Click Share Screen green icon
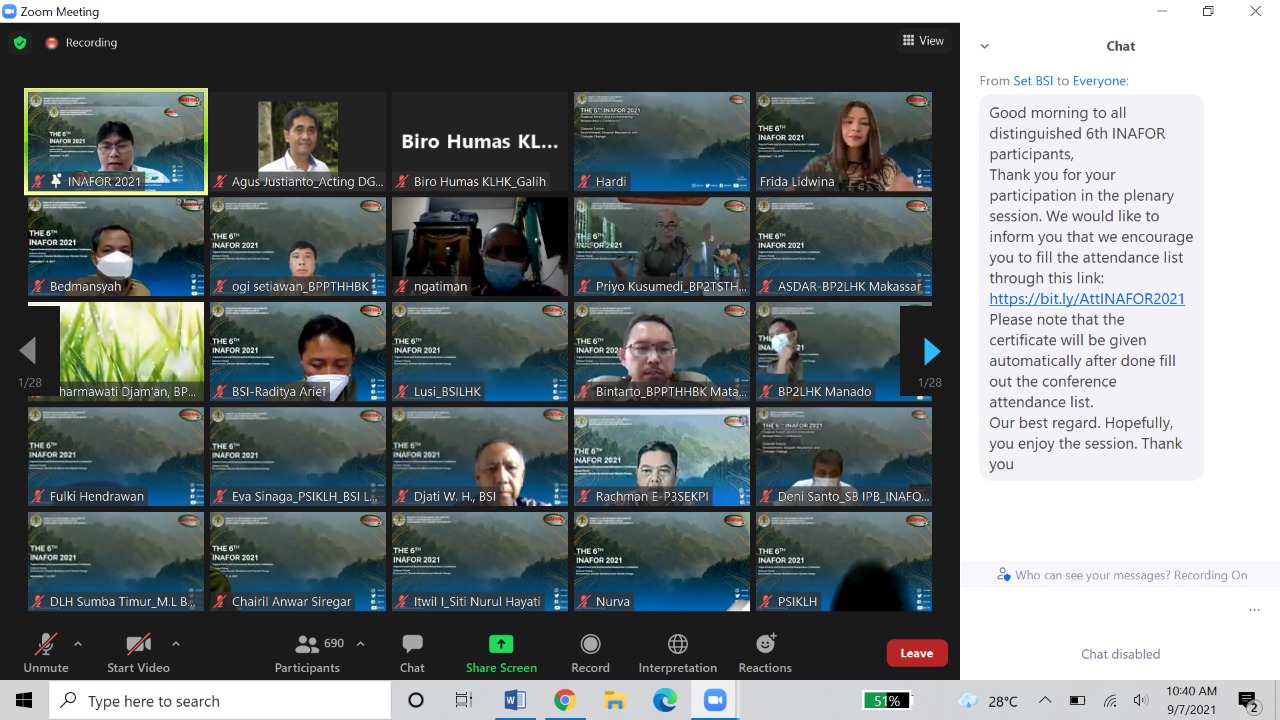 tap(501, 644)
